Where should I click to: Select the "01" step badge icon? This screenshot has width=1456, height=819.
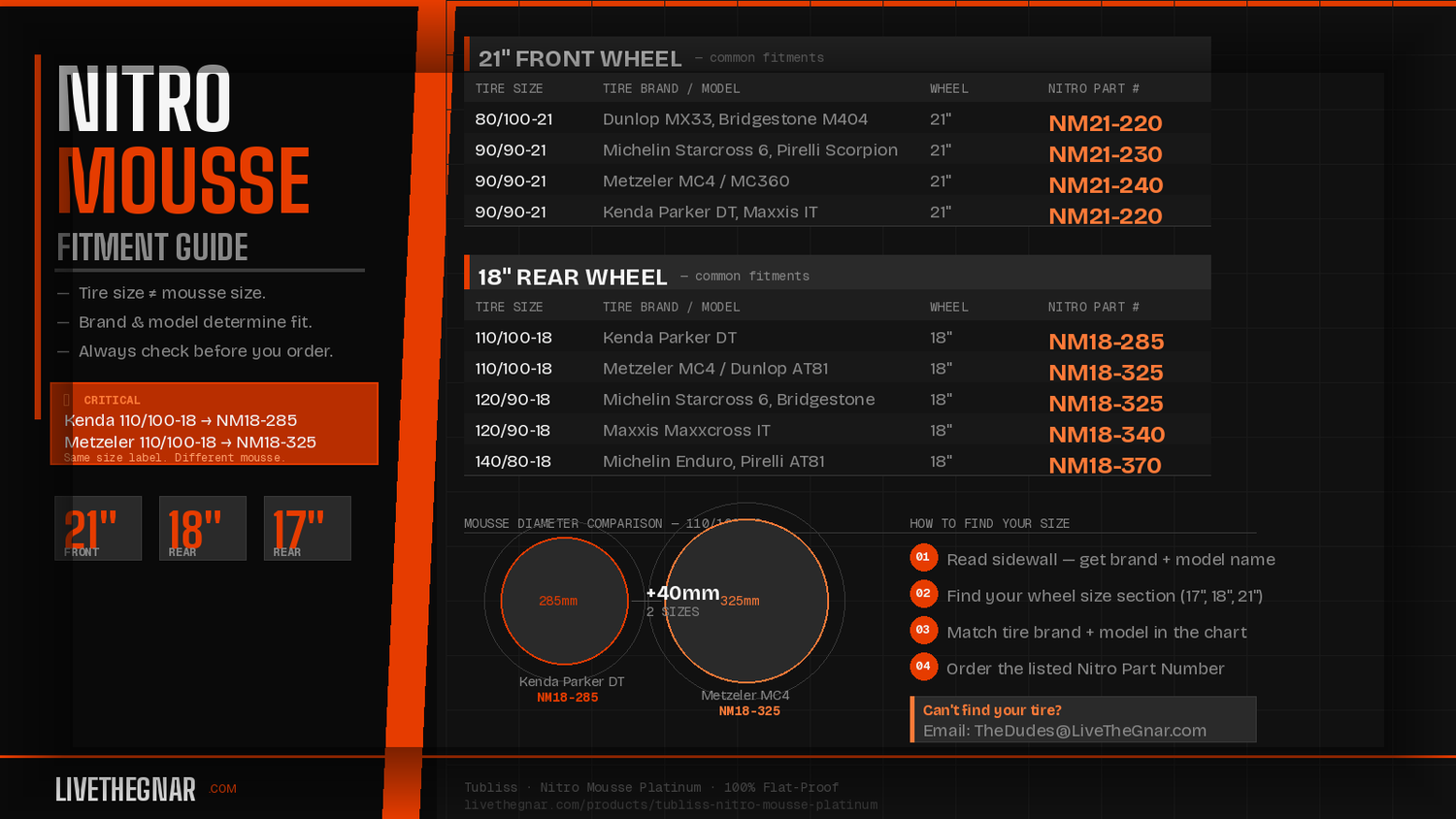point(923,558)
